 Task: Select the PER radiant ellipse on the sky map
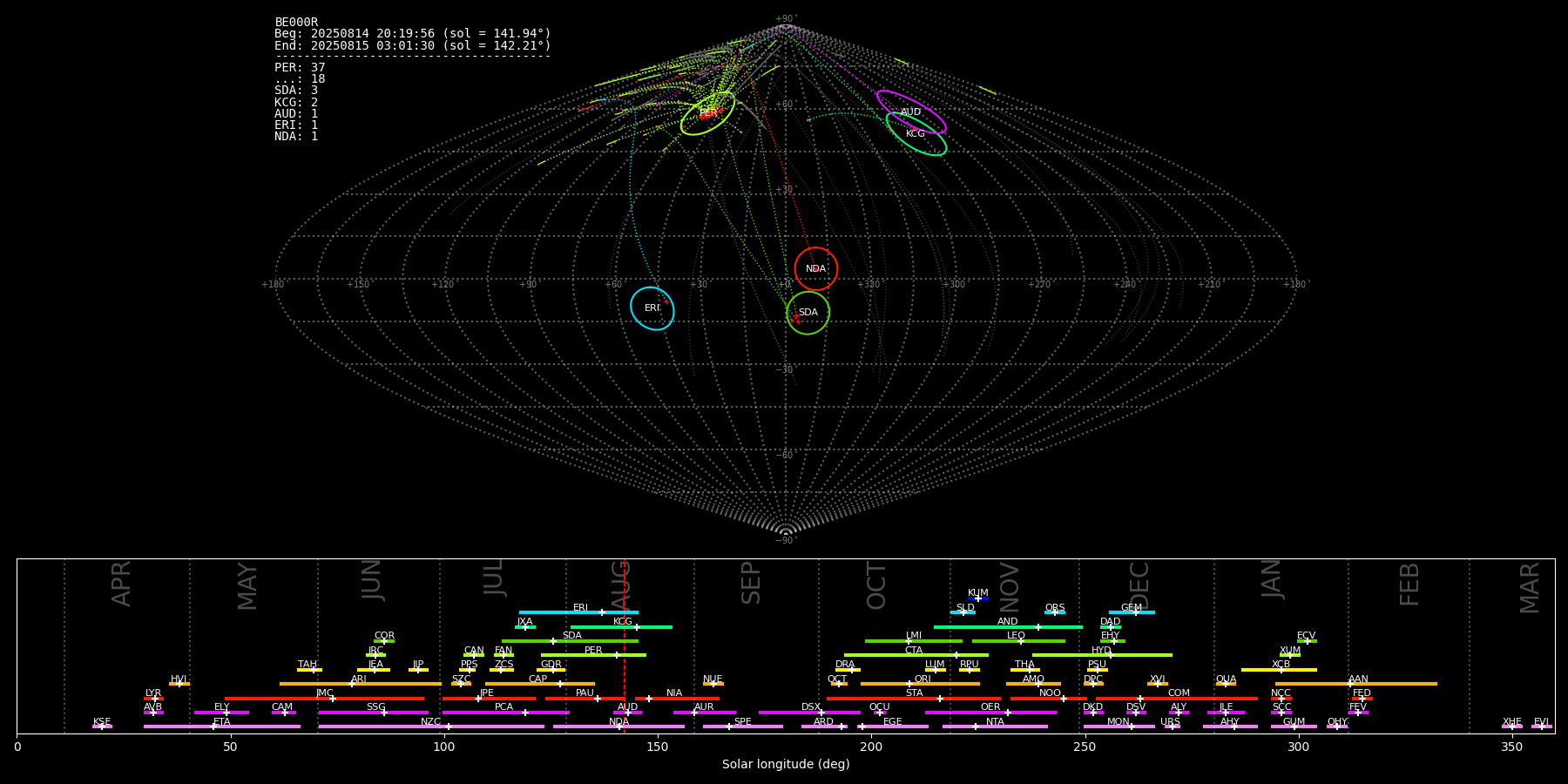click(x=707, y=113)
